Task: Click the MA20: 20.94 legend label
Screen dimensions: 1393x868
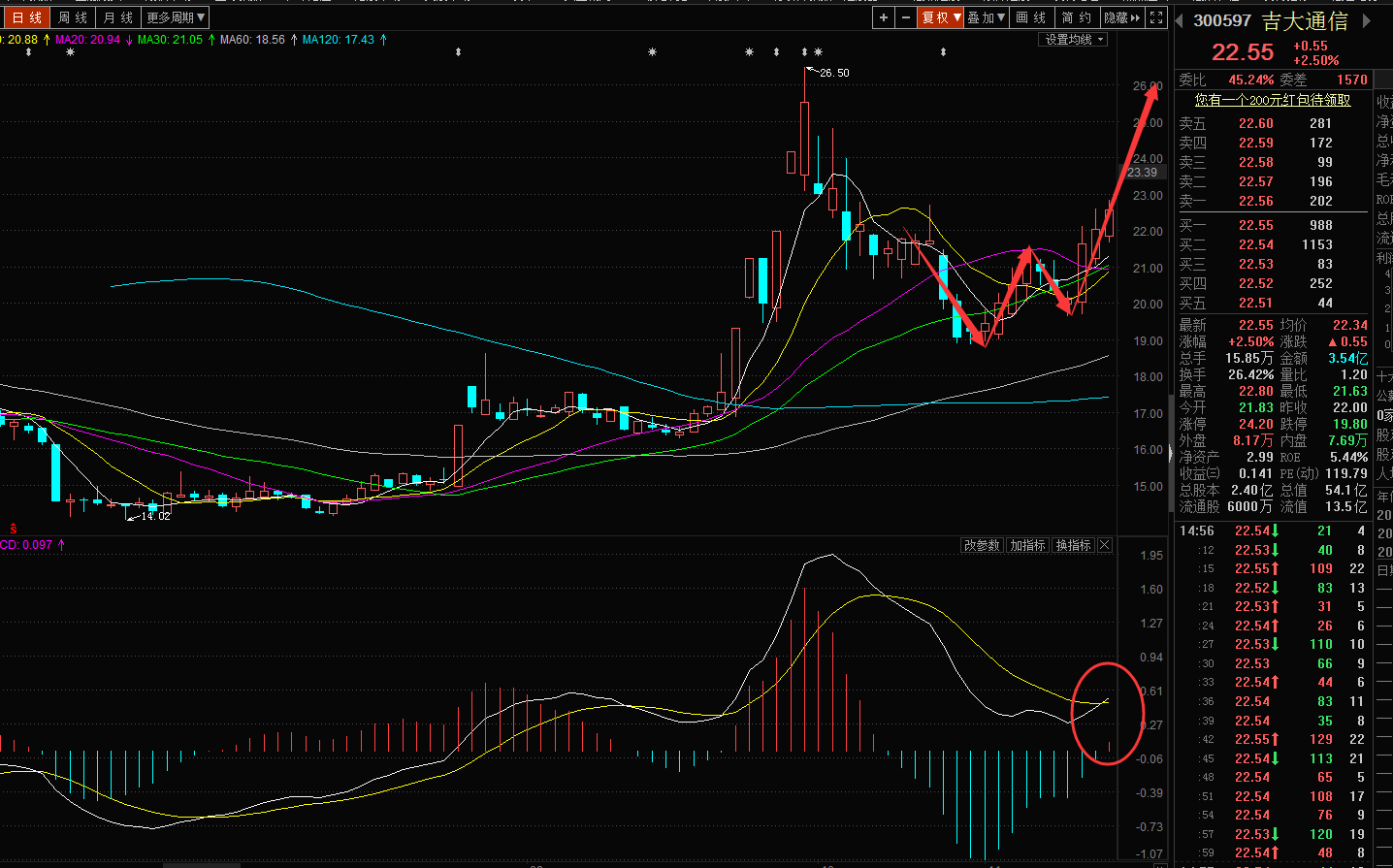Action: (87, 40)
